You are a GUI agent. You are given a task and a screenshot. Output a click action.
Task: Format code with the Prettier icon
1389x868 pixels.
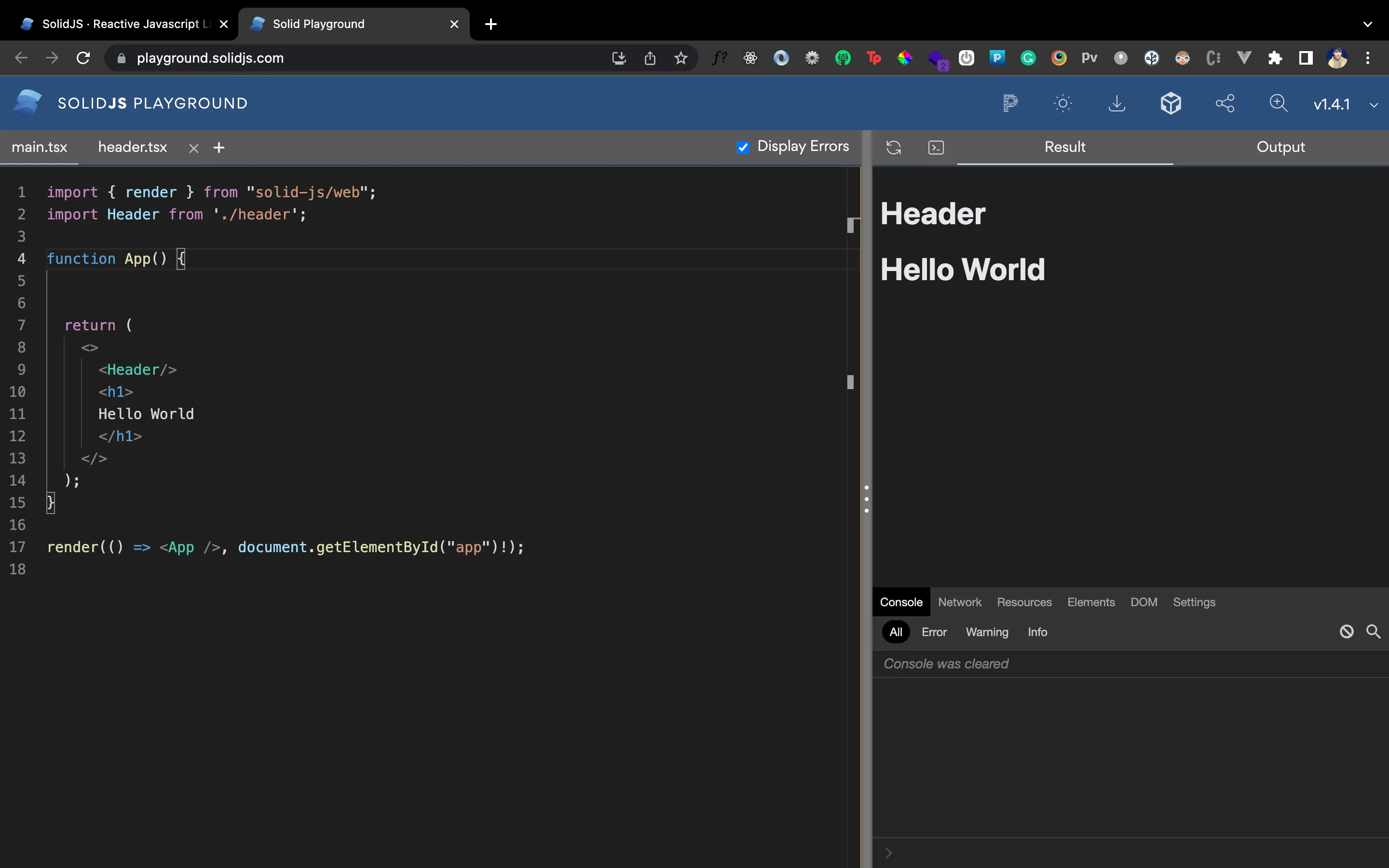click(x=1010, y=103)
